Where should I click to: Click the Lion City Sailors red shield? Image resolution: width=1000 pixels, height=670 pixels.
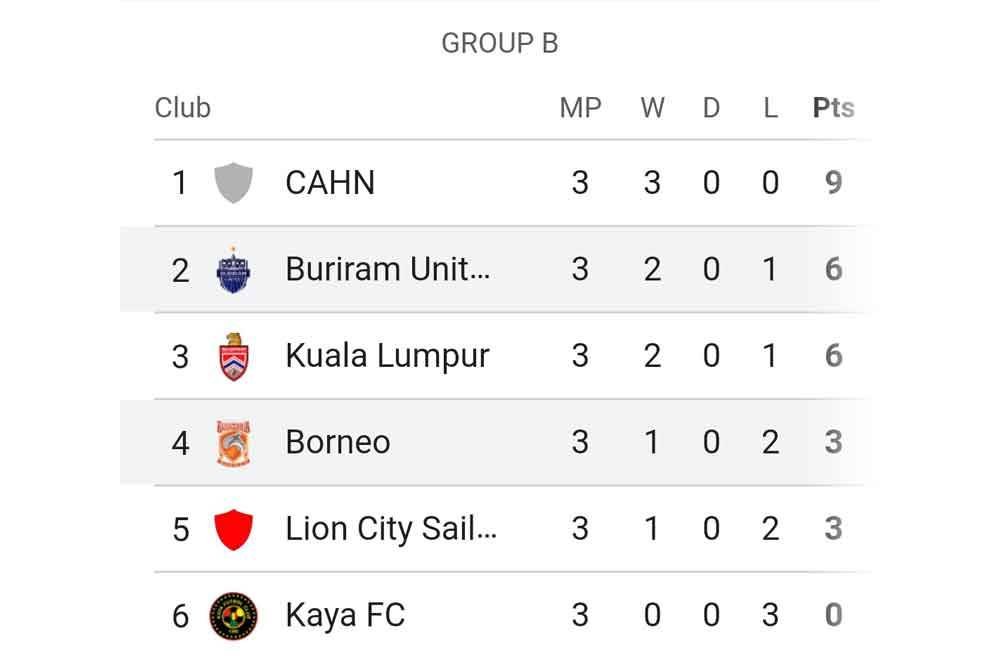(x=234, y=529)
